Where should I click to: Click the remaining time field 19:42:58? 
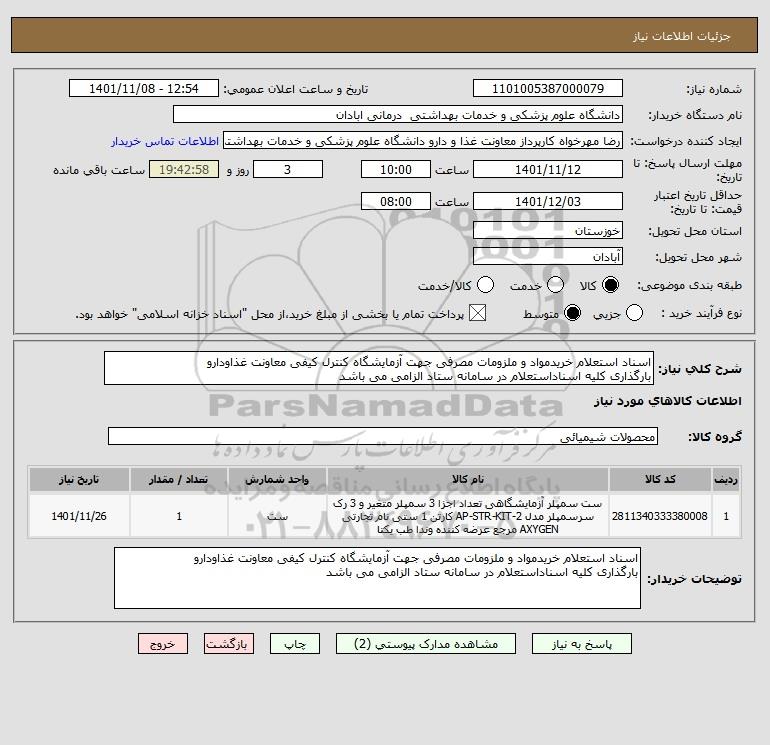coord(184,170)
